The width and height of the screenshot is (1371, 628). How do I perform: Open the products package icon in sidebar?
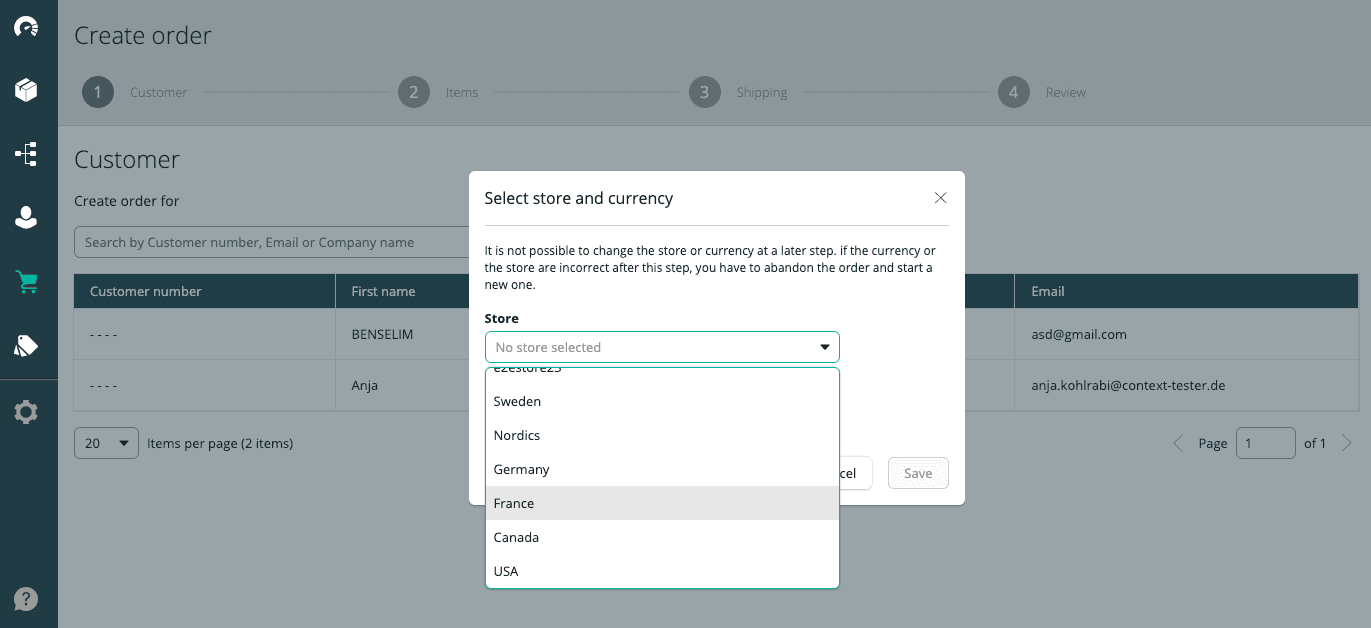tap(27, 90)
